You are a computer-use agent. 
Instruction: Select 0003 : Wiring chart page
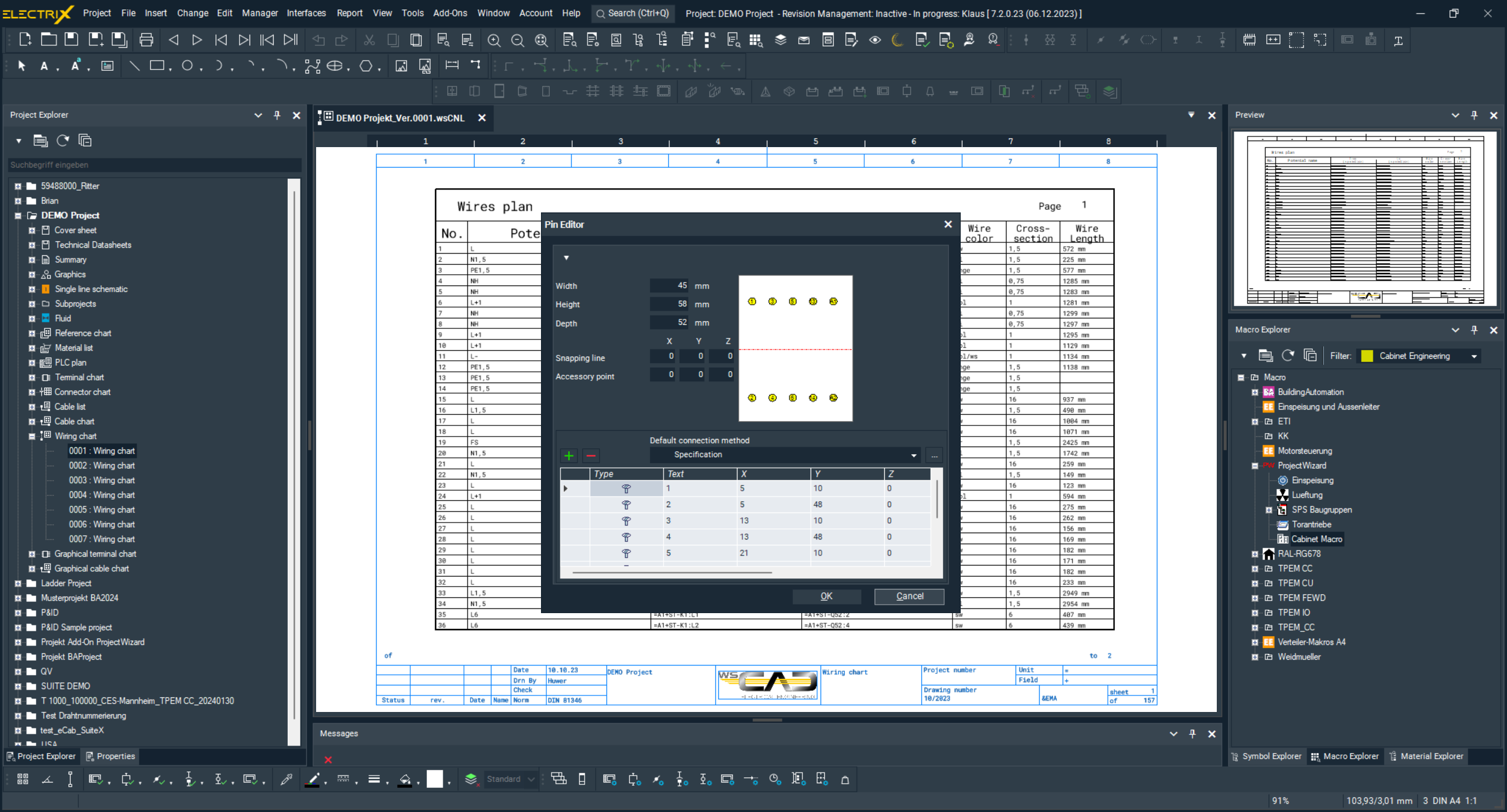102,480
